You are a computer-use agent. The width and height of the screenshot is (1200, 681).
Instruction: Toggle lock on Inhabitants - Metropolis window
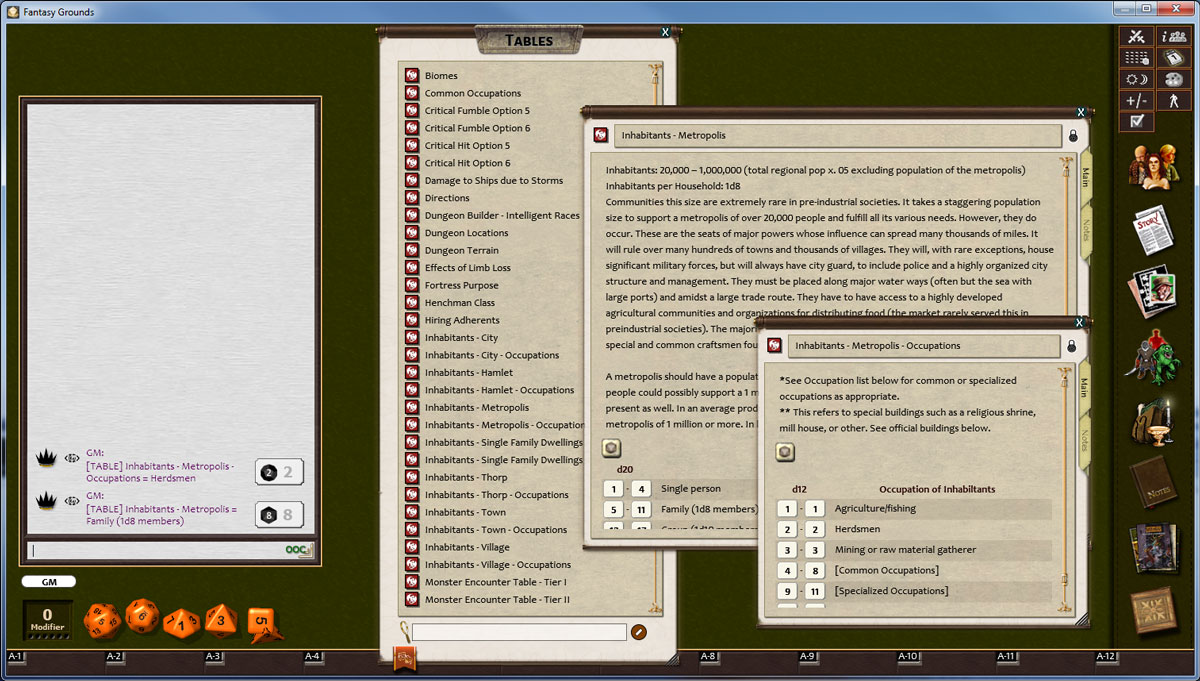pyautogui.click(x=1073, y=135)
